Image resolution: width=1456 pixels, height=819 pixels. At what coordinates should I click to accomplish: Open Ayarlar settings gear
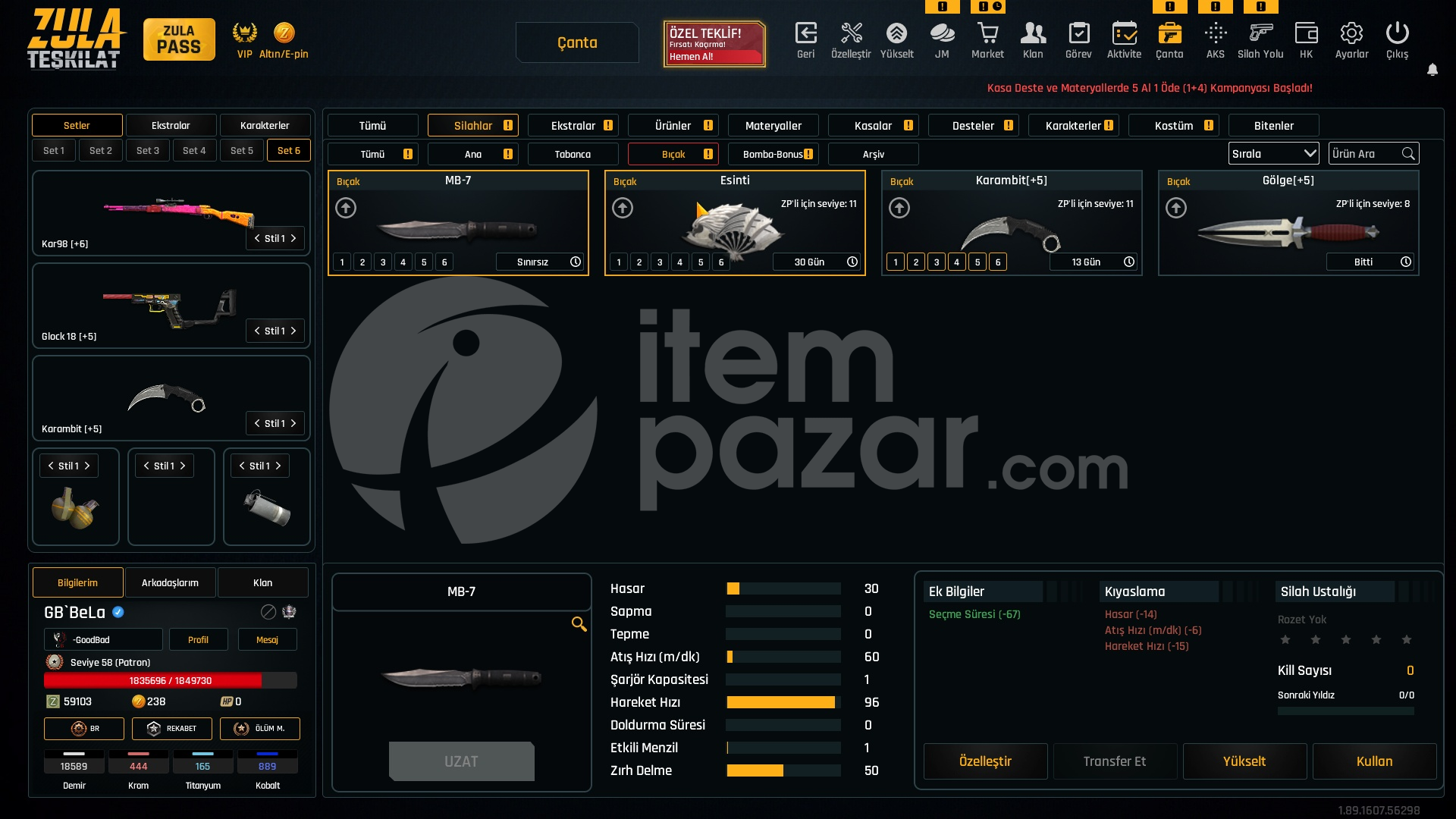tap(1351, 33)
